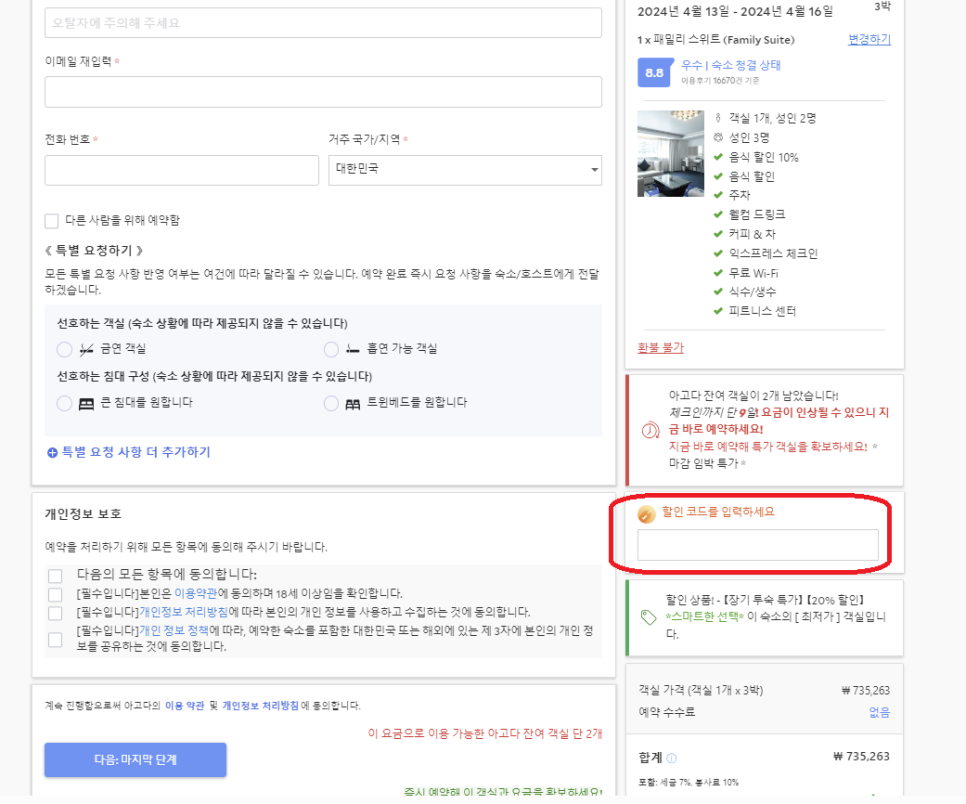The height and width of the screenshot is (804, 966).
Task: Click the ₩ 735,263 total price
Action: 861,757
